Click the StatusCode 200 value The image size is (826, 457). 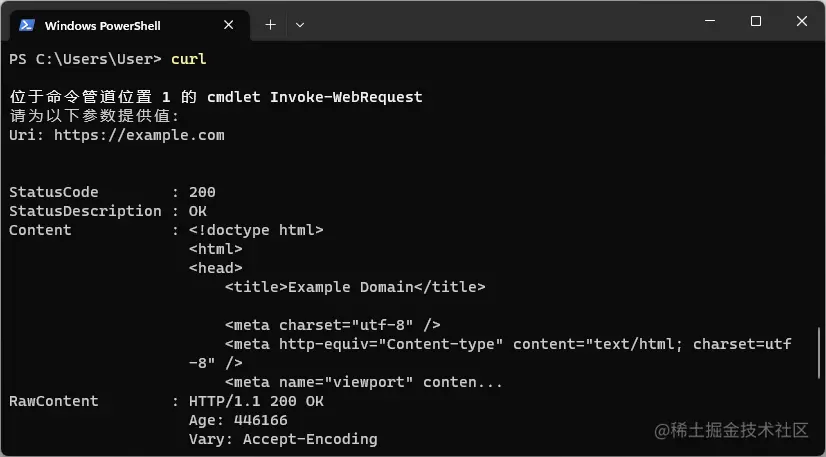tap(201, 192)
